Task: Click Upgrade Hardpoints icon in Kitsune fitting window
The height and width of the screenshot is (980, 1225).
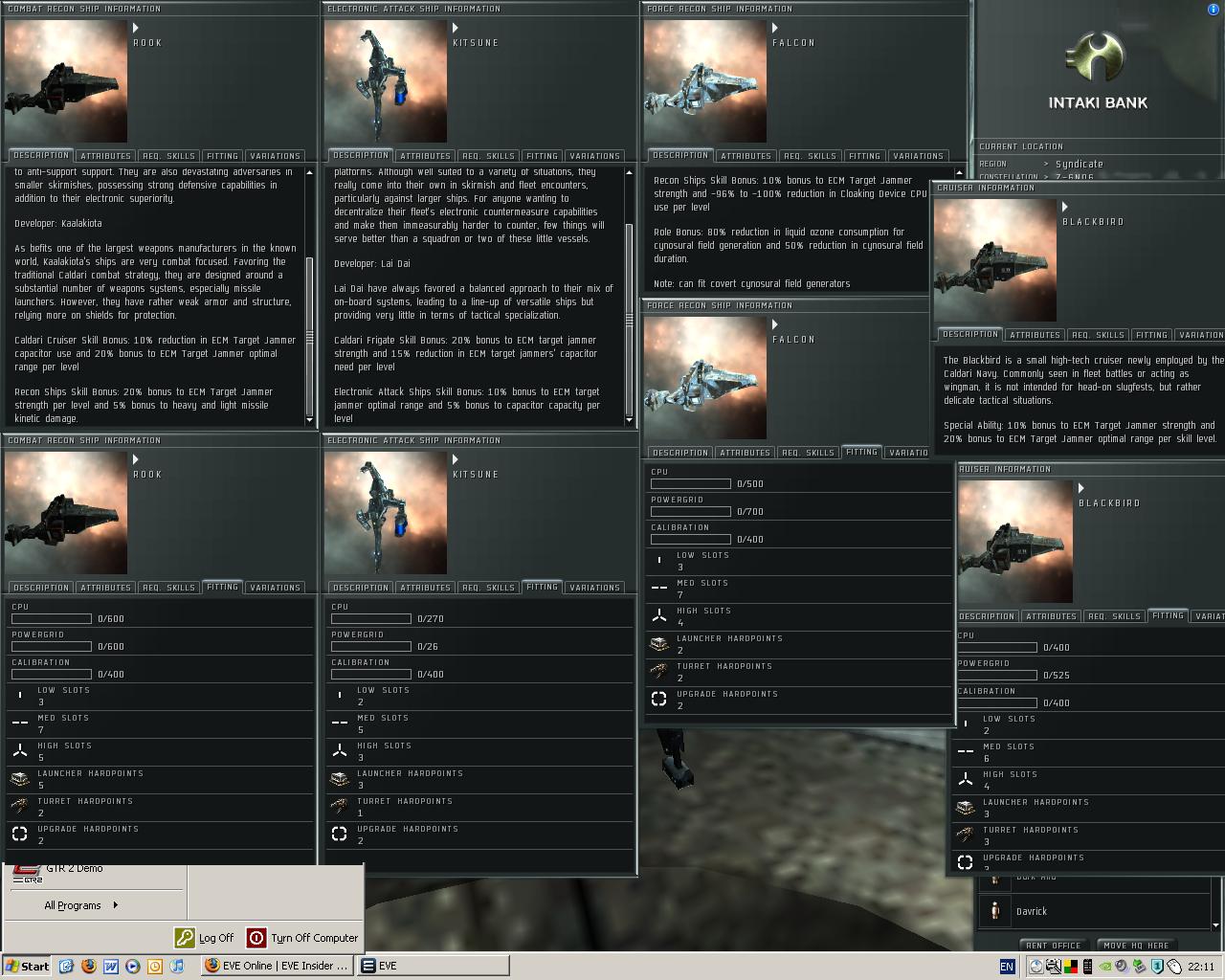Action: [340, 835]
